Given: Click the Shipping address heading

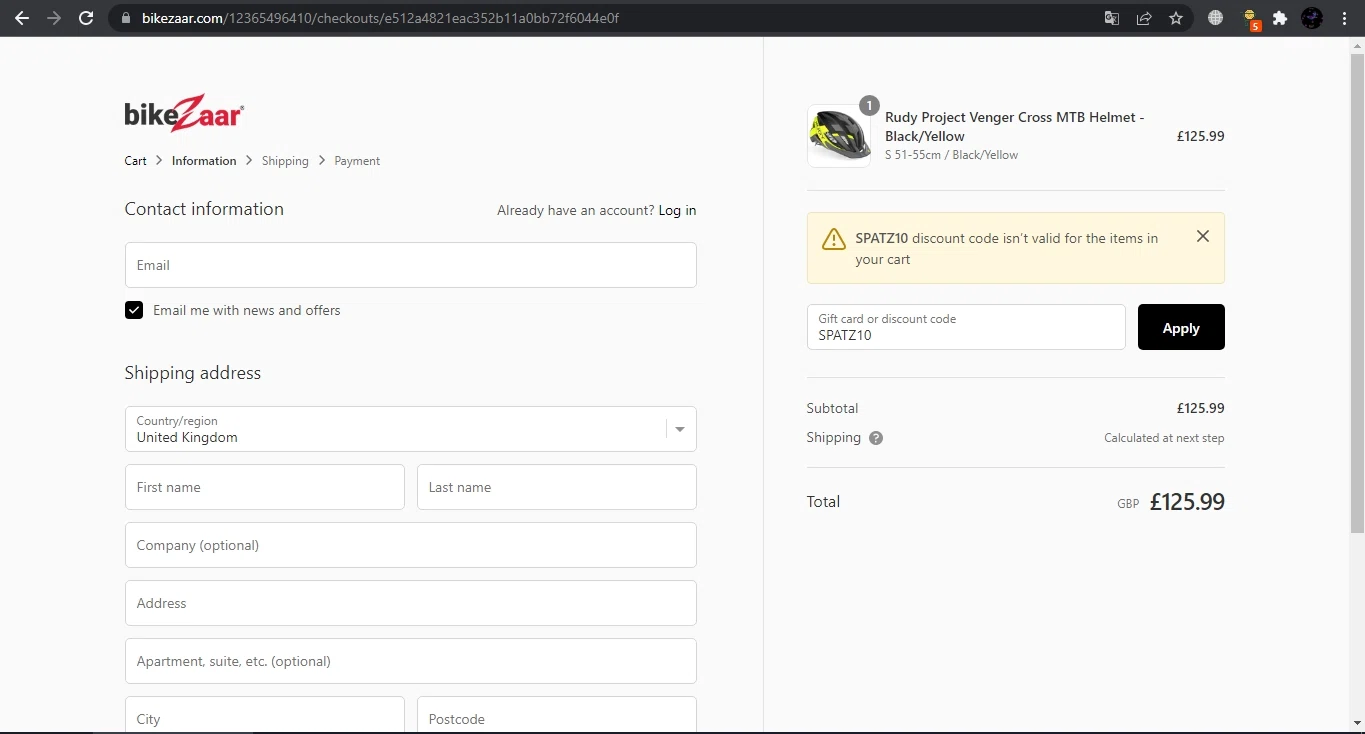Looking at the screenshot, I should point(192,373).
